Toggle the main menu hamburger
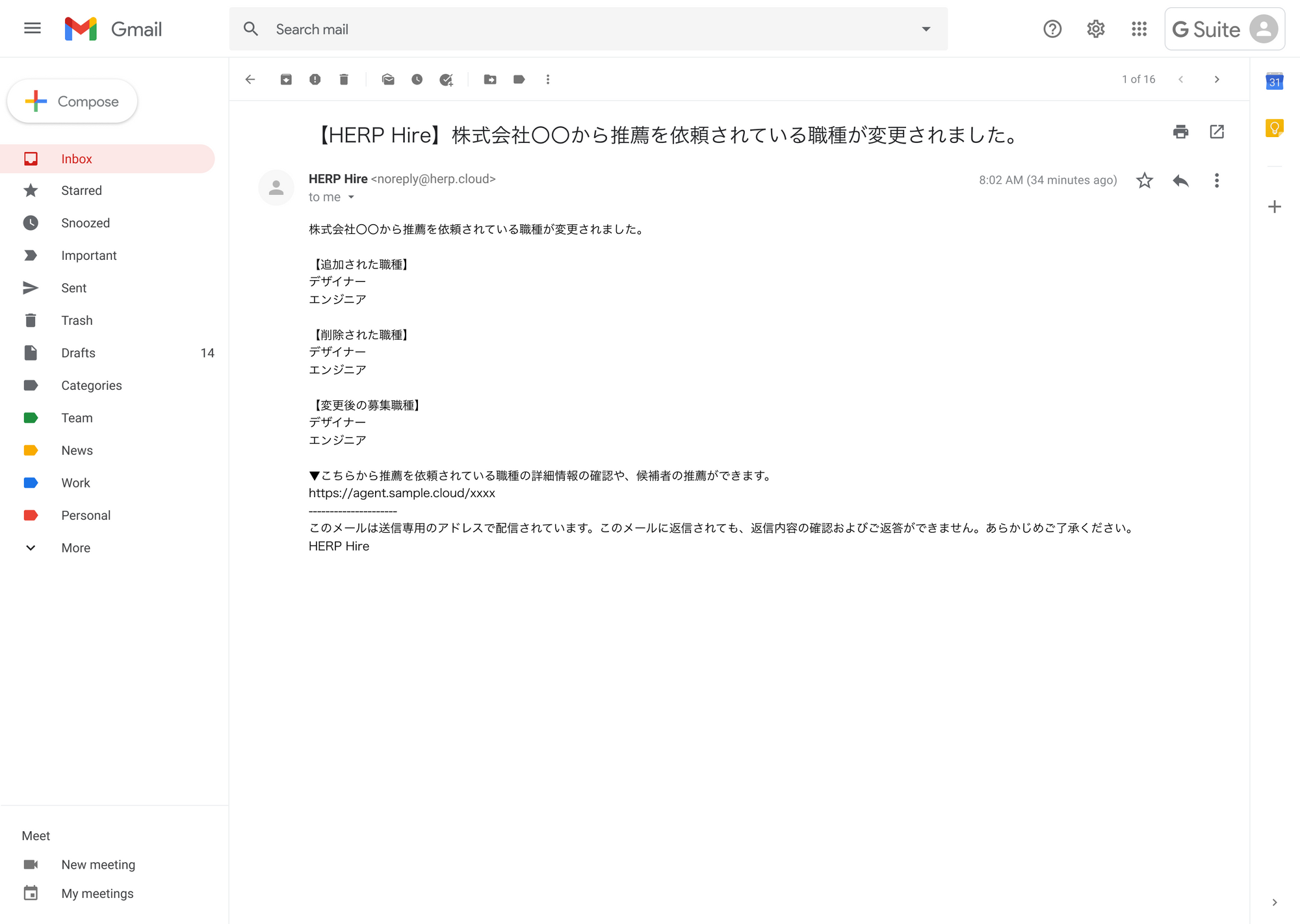The image size is (1300, 924). click(x=32, y=29)
